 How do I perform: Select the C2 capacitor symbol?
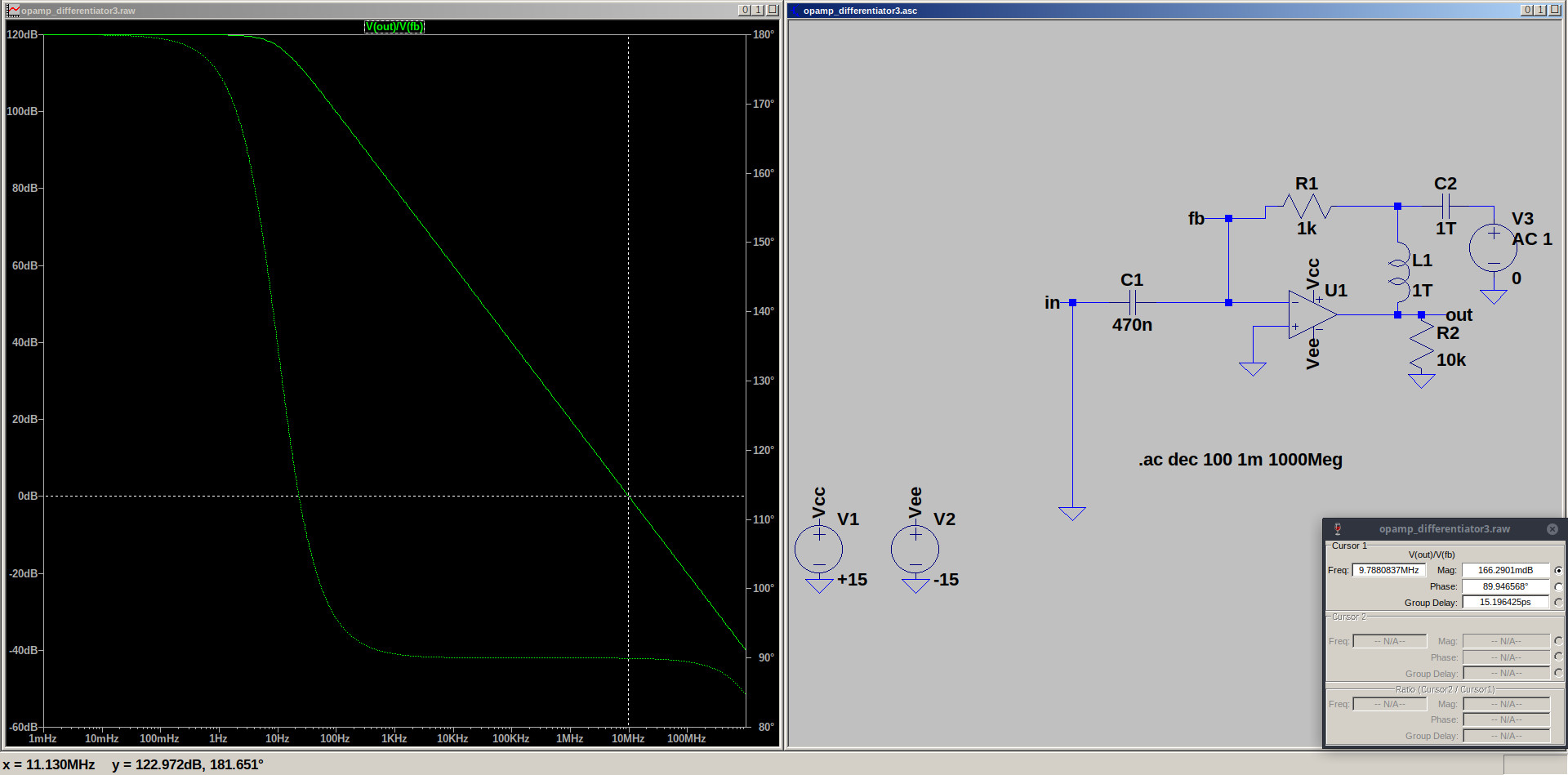point(1445,206)
